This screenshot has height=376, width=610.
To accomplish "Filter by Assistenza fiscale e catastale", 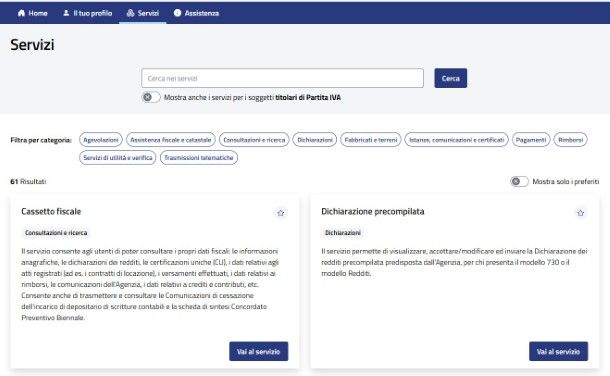I will coord(170,140).
